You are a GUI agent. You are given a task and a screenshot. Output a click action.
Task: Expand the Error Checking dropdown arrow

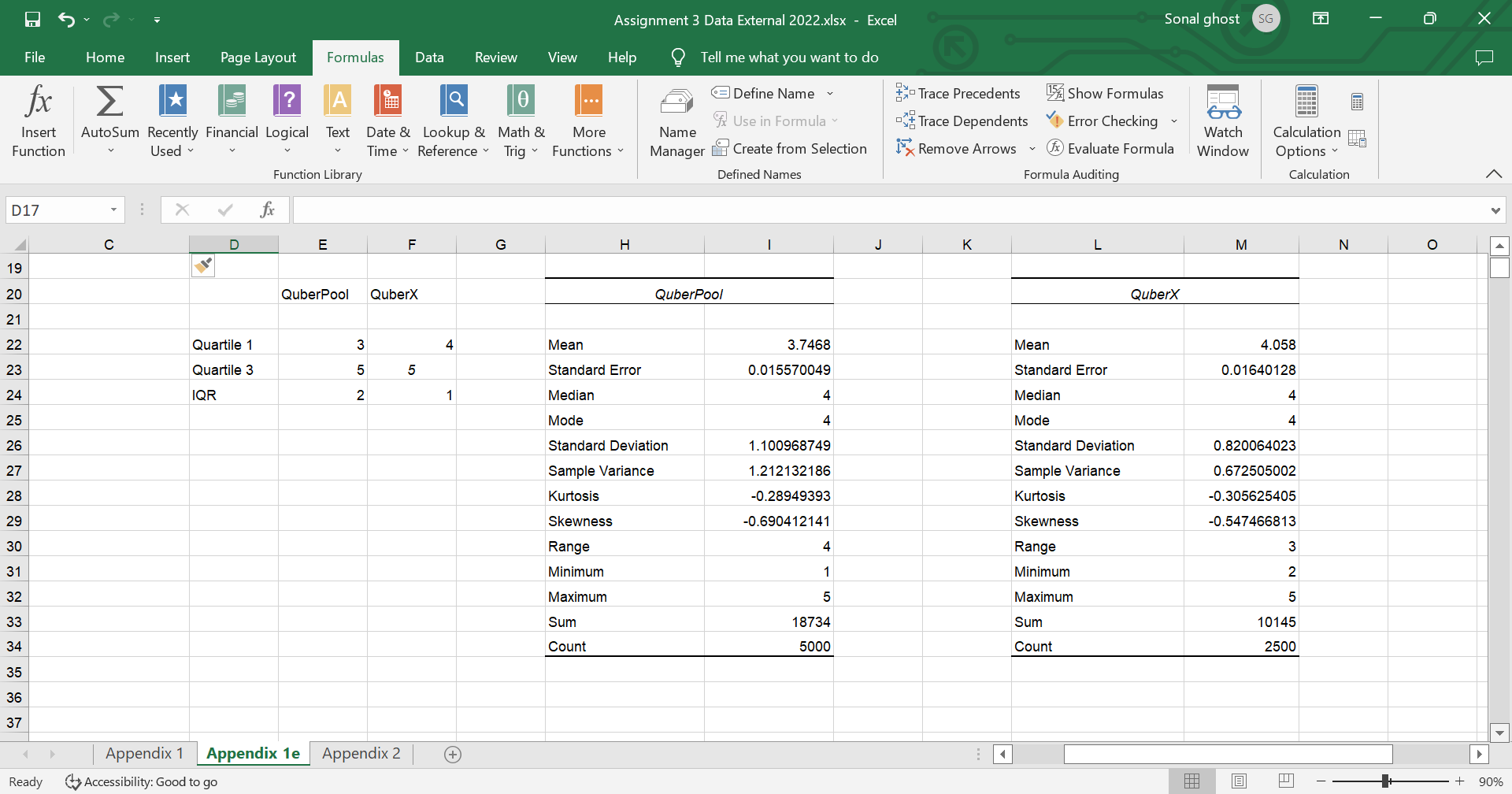(1173, 121)
